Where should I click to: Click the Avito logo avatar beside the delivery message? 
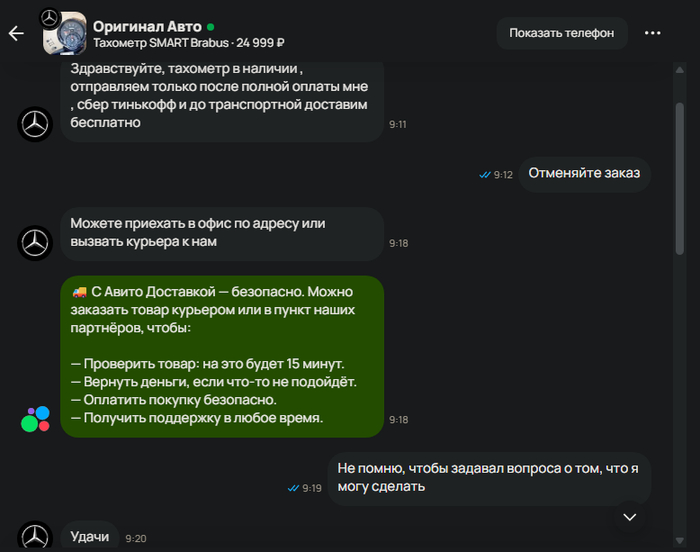click(36, 419)
